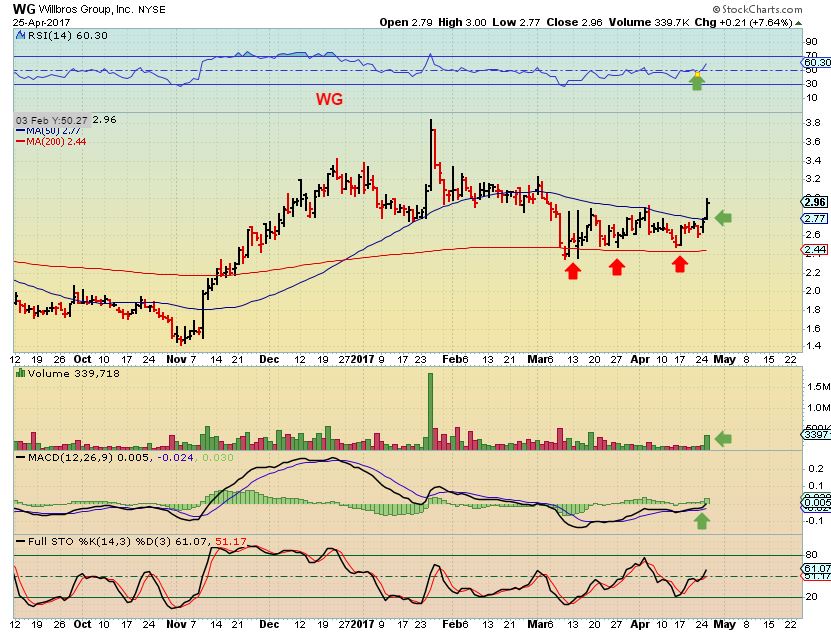Click the green volume bars icon
Image resolution: width=831 pixels, height=632 pixels.
coord(21,373)
